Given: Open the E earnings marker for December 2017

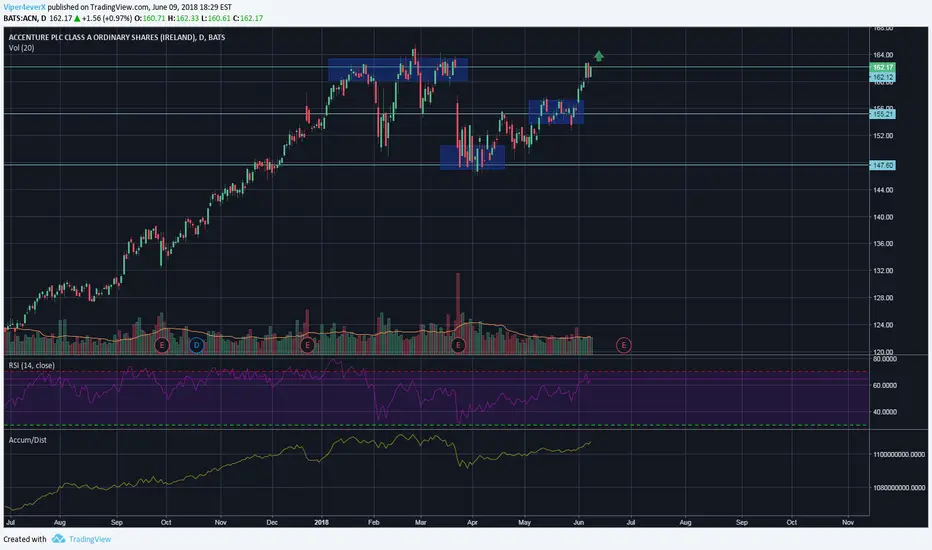Looking at the screenshot, I should pos(307,345).
